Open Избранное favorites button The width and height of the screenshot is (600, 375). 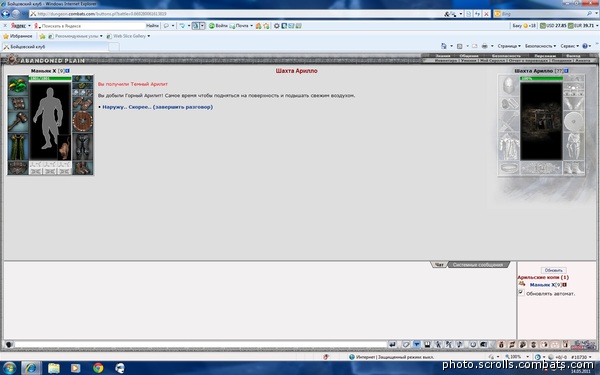point(18,36)
